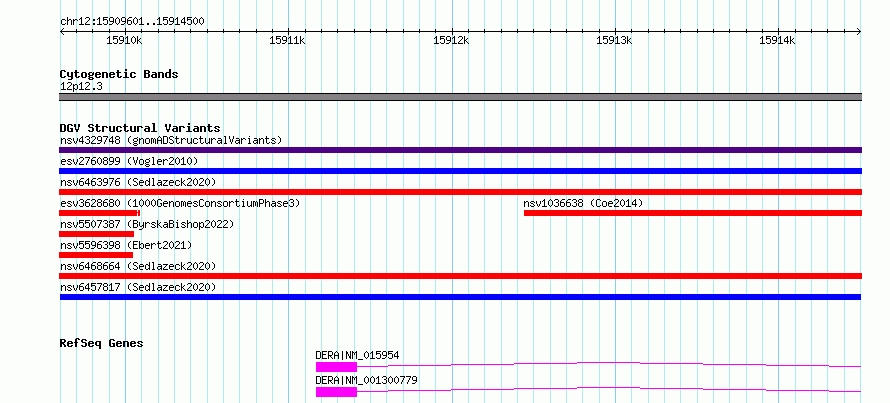Click label nsv5596398 (Ebert2021)
Viewport: 890px width, 403px height.
tap(126, 245)
